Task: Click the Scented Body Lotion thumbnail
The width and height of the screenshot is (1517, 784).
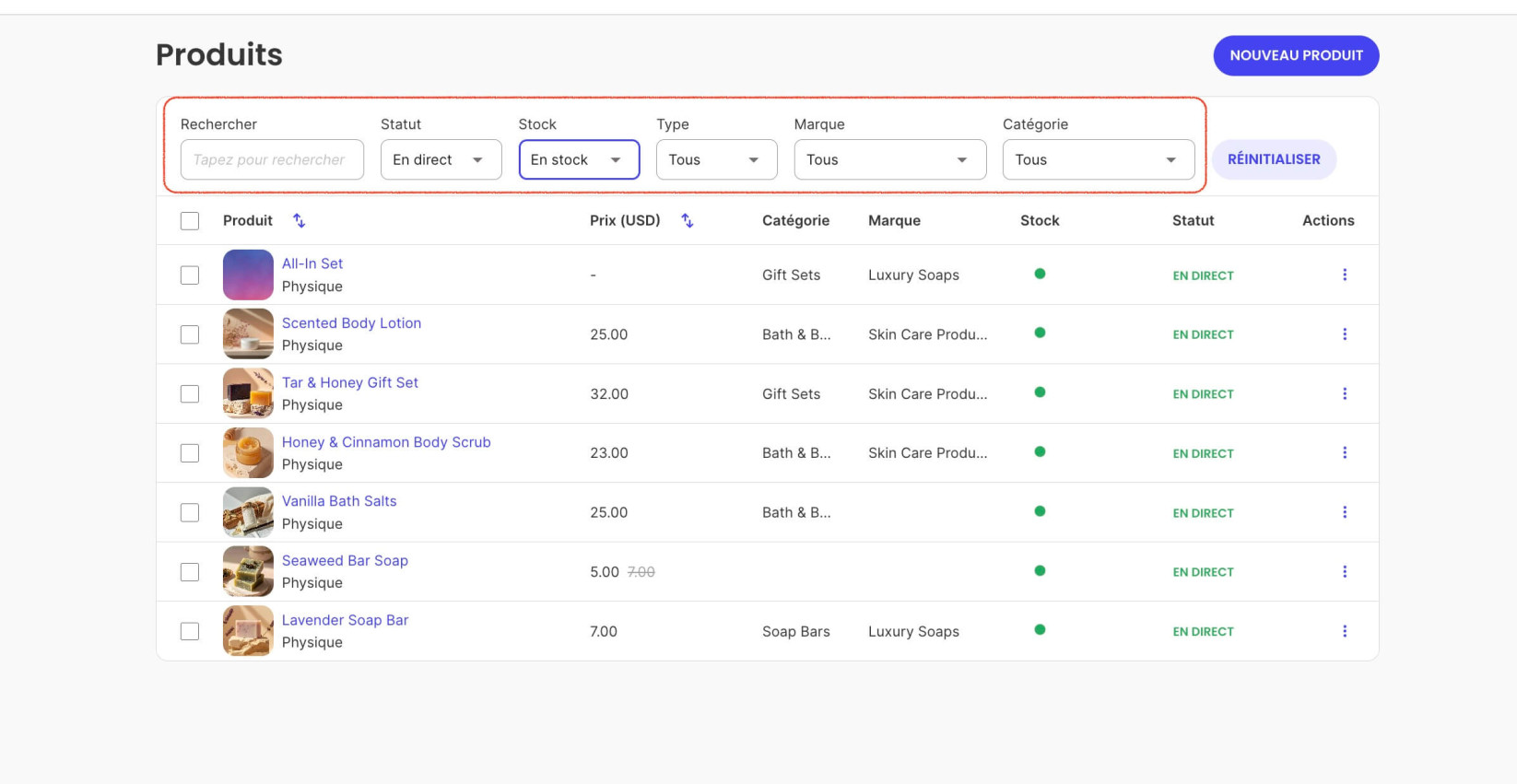Action: [248, 334]
